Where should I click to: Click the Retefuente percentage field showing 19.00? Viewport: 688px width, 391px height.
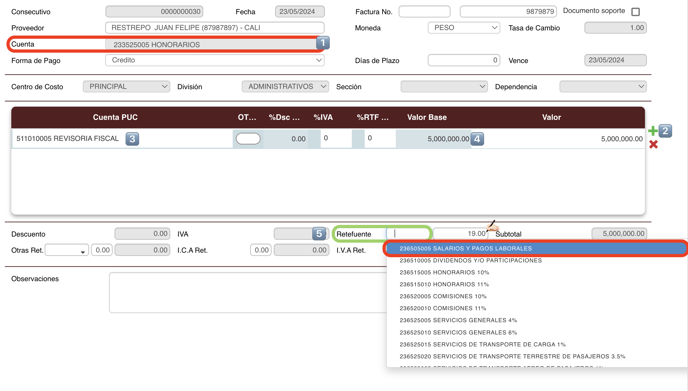point(460,234)
